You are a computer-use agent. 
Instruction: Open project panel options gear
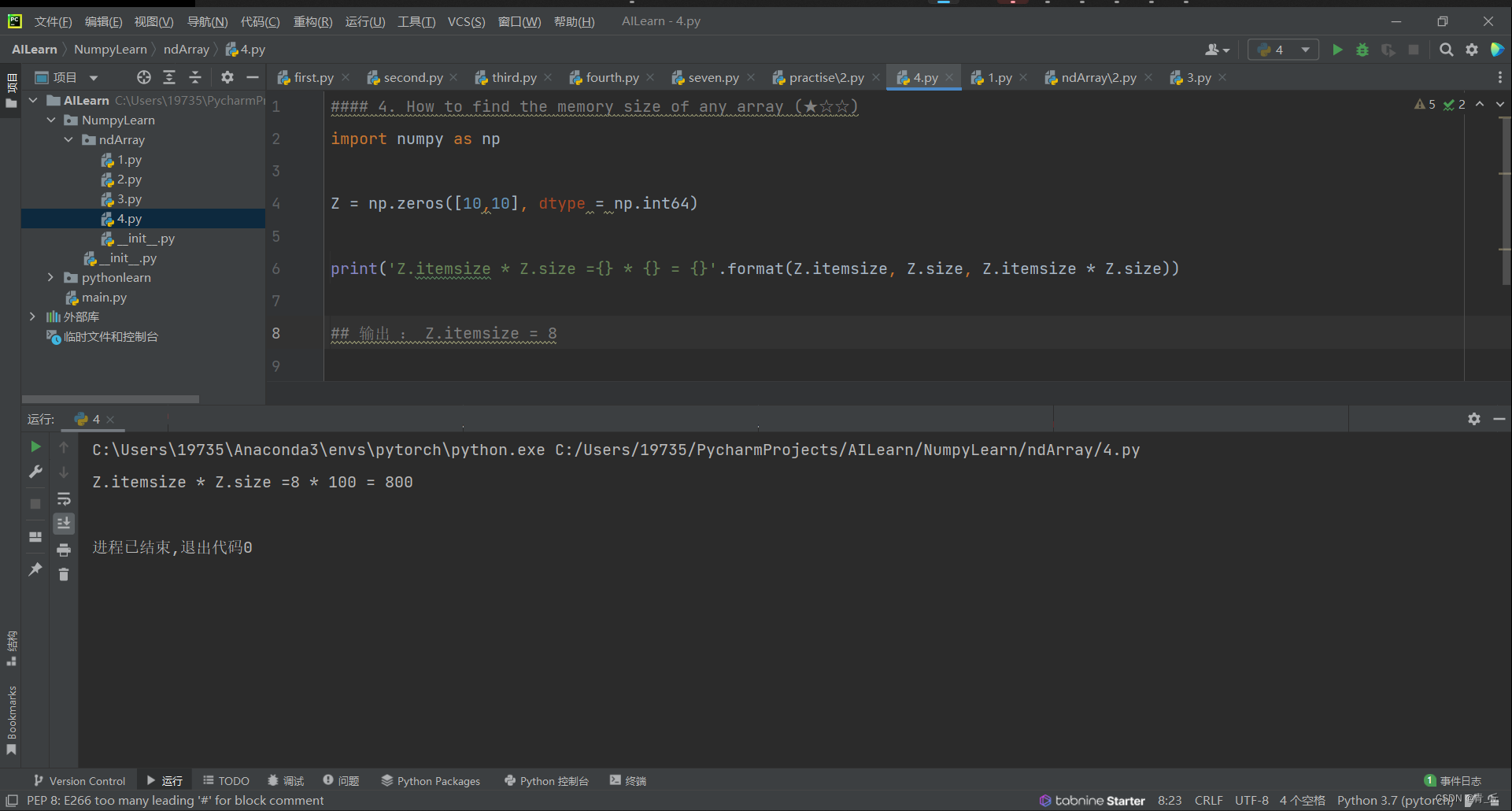tap(227, 77)
